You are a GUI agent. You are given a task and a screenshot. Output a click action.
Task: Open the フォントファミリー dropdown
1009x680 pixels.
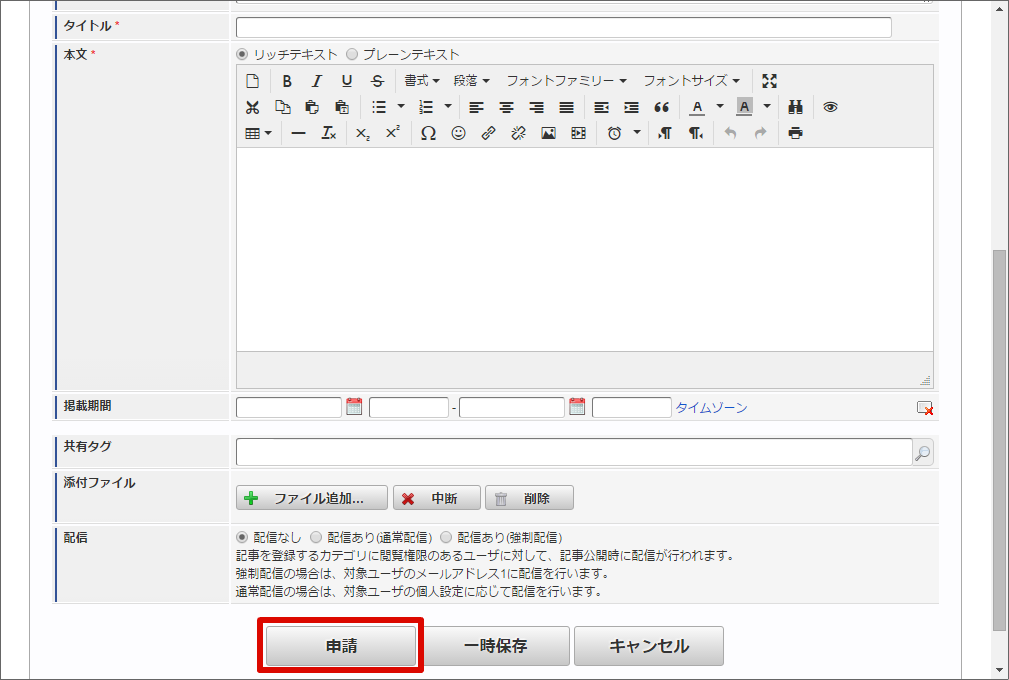[565, 80]
